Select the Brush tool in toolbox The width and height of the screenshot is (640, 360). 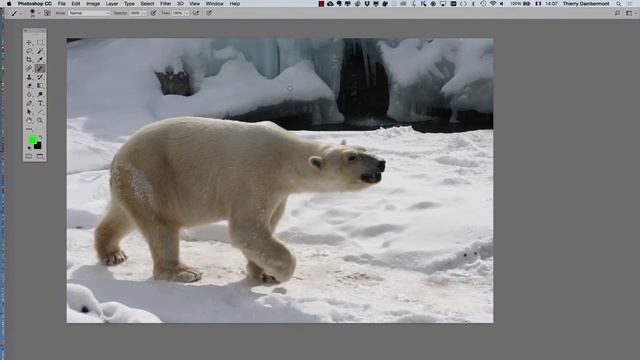[40, 69]
